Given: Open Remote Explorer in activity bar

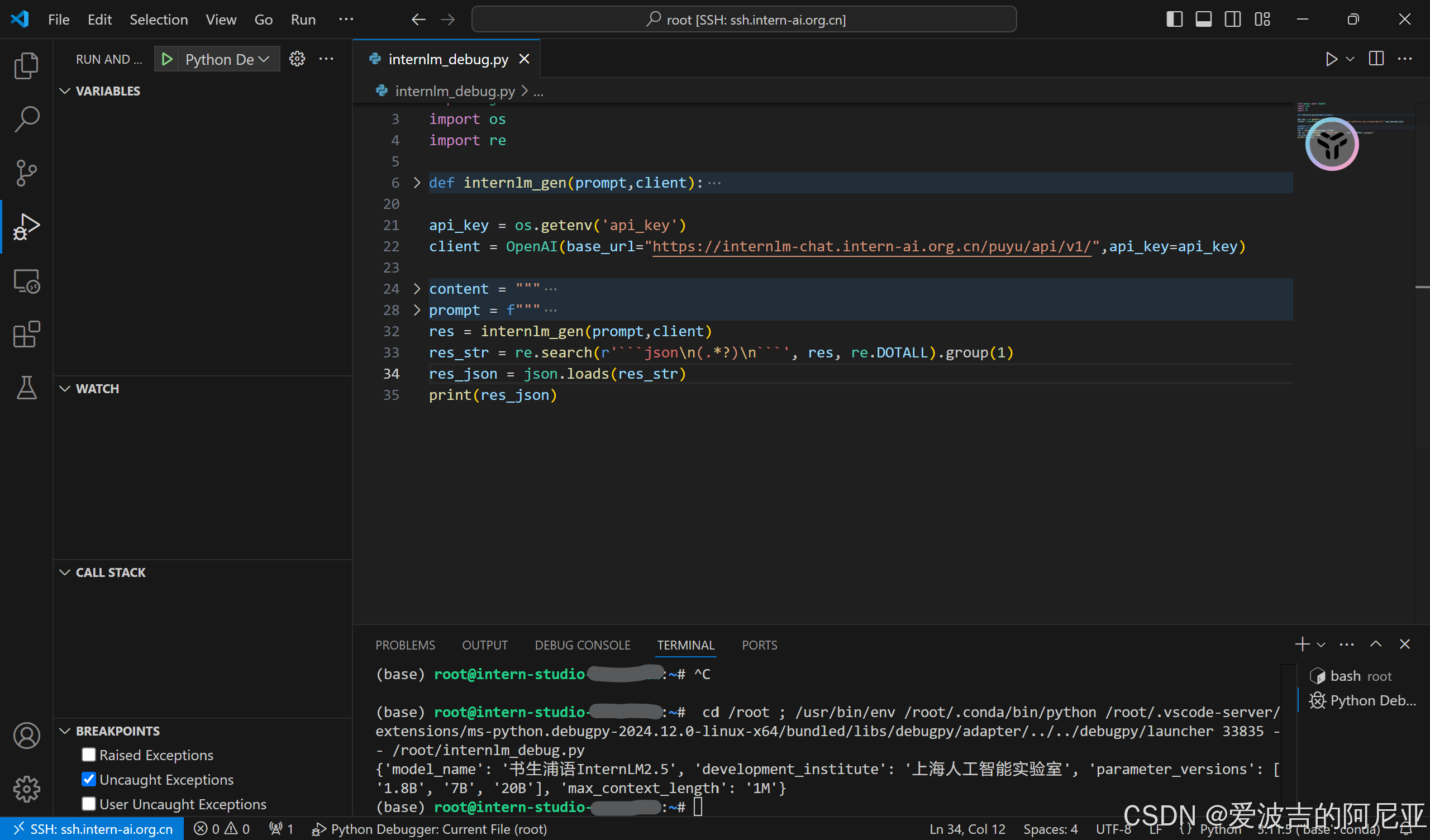Looking at the screenshot, I should pos(26,281).
